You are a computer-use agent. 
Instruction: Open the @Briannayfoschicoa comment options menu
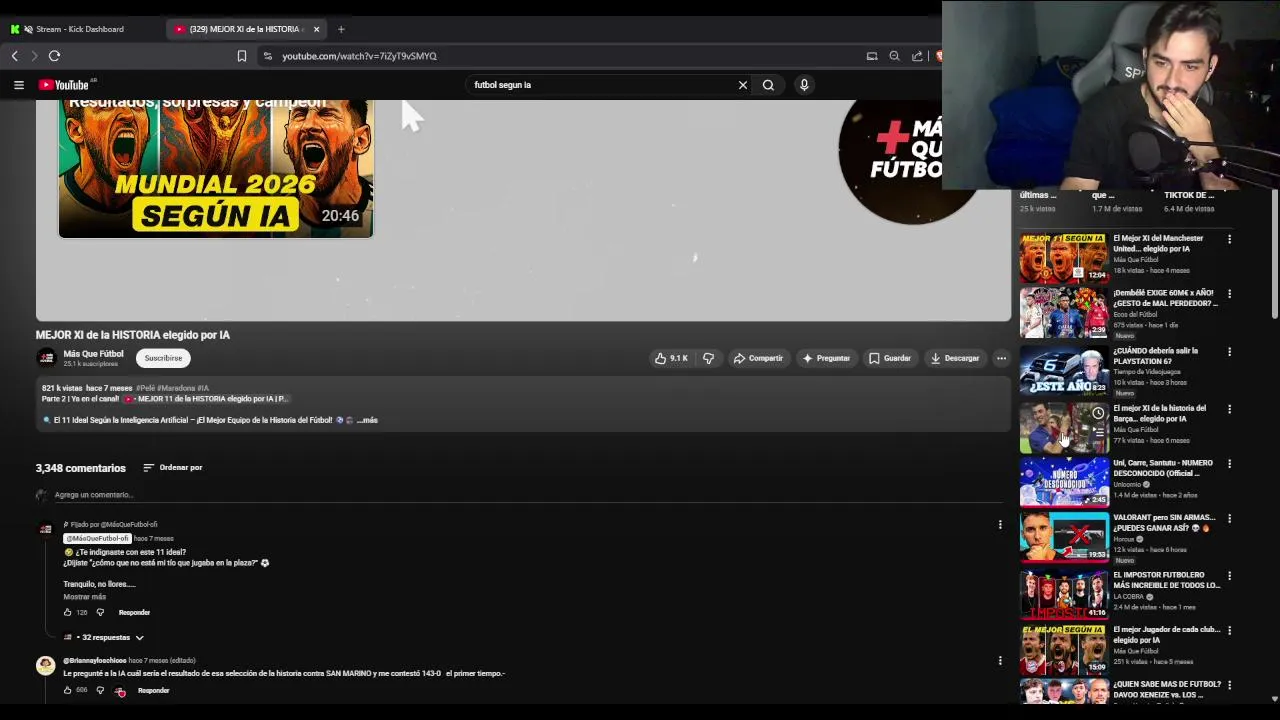tap(1000, 661)
